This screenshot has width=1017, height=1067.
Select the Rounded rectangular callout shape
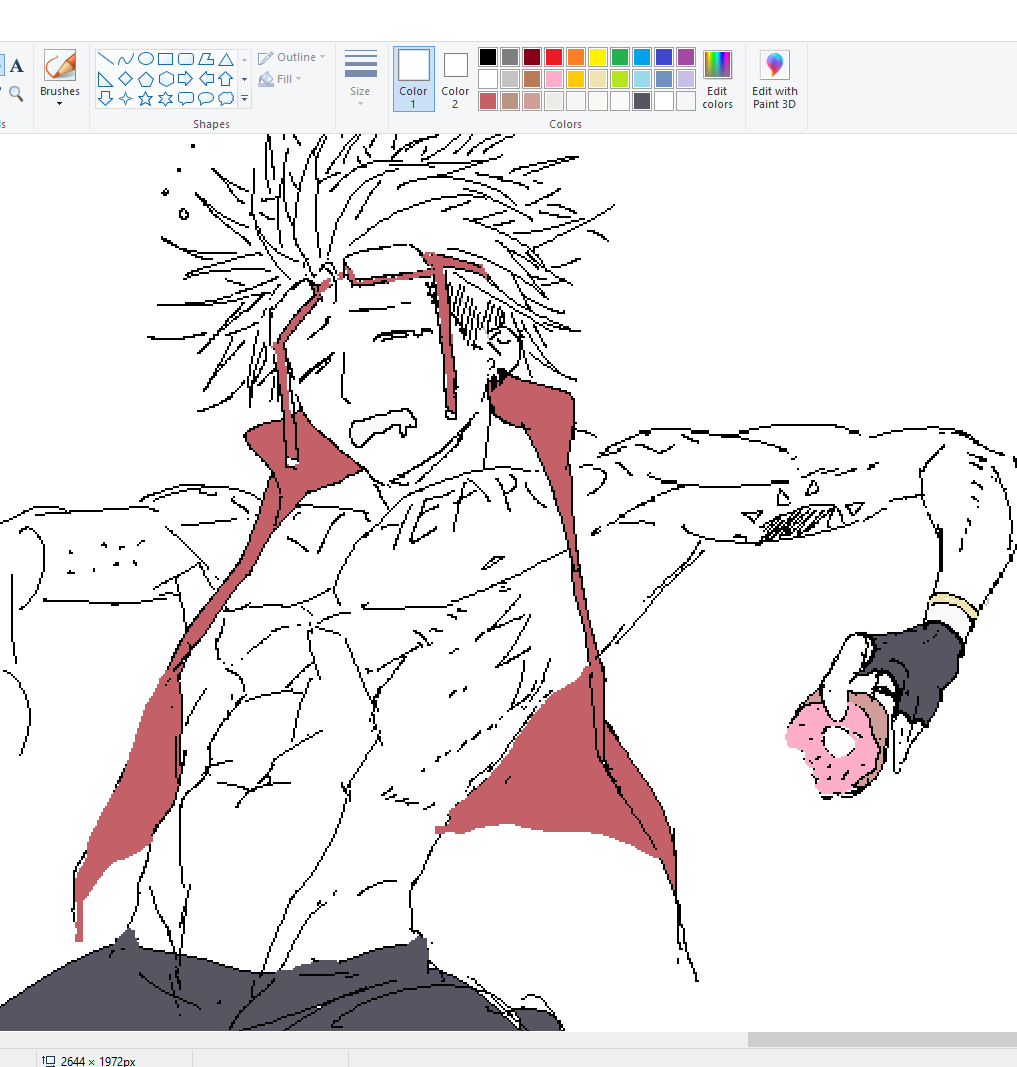pyautogui.click(x=186, y=99)
